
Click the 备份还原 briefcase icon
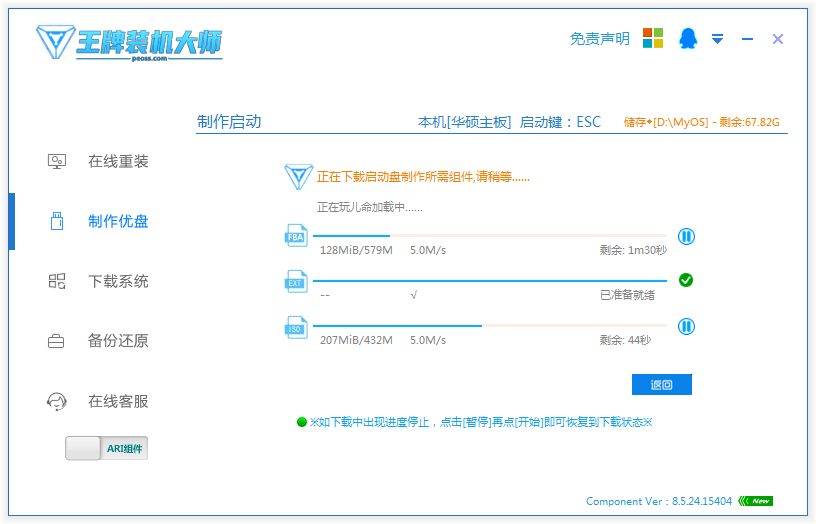[56, 341]
